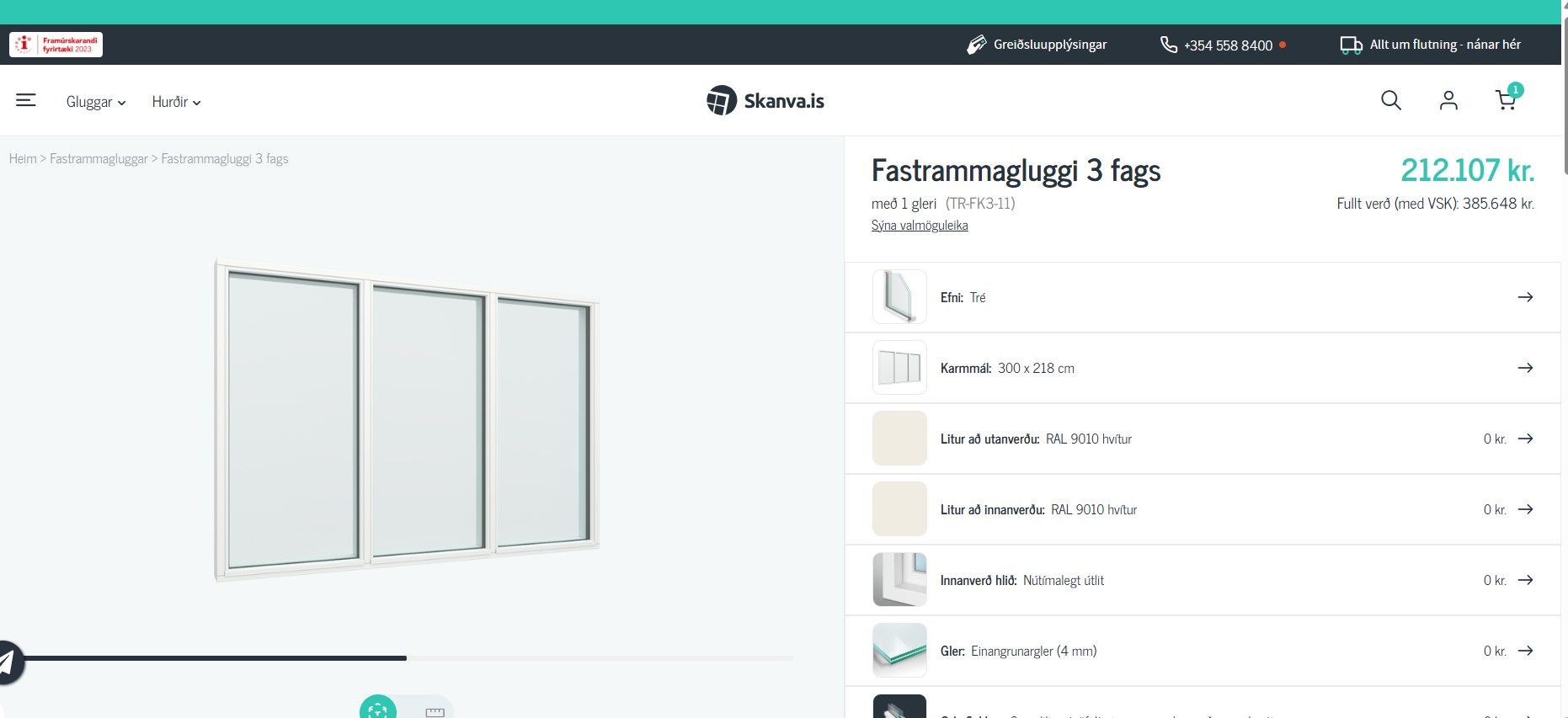
Task: Open the hamburger main menu
Action: [x=26, y=100]
